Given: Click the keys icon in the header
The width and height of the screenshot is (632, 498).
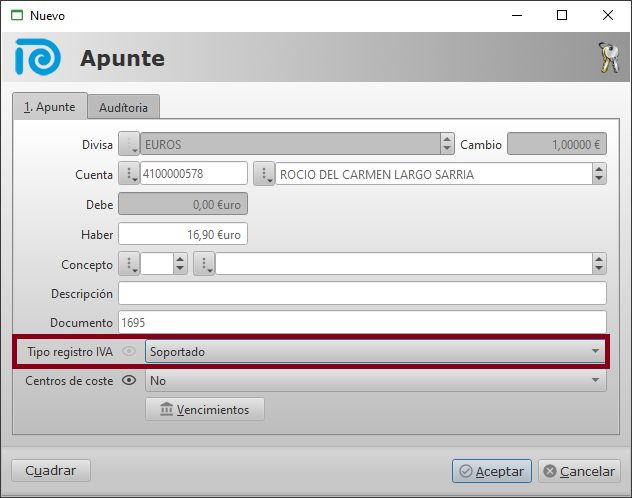Looking at the screenshot, I should [x=607, y=58].
